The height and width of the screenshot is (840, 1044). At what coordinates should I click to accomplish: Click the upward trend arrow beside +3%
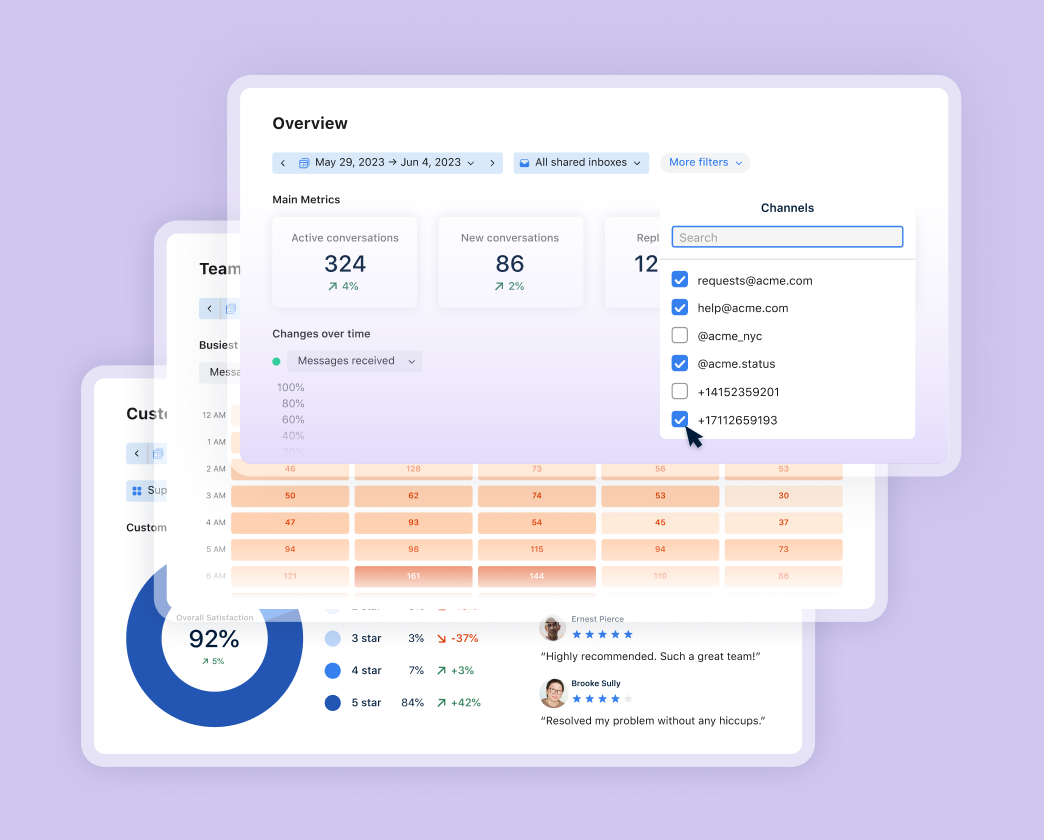click(x=441, y=671)
